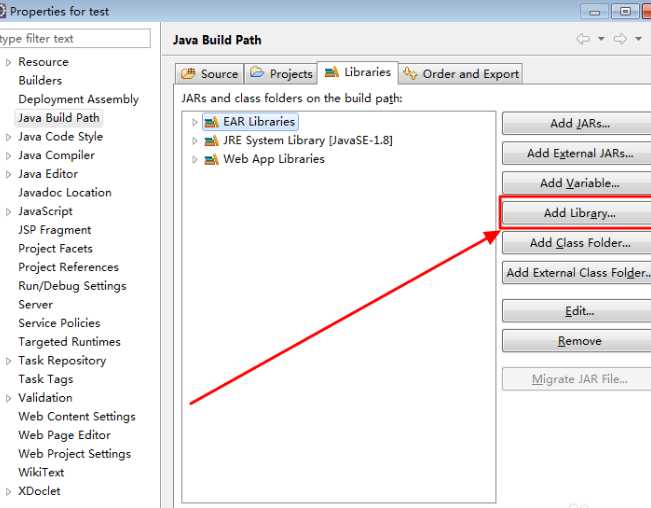Expand the XDoclet item
Screen dimensions: 651x508
coord(8,492)
